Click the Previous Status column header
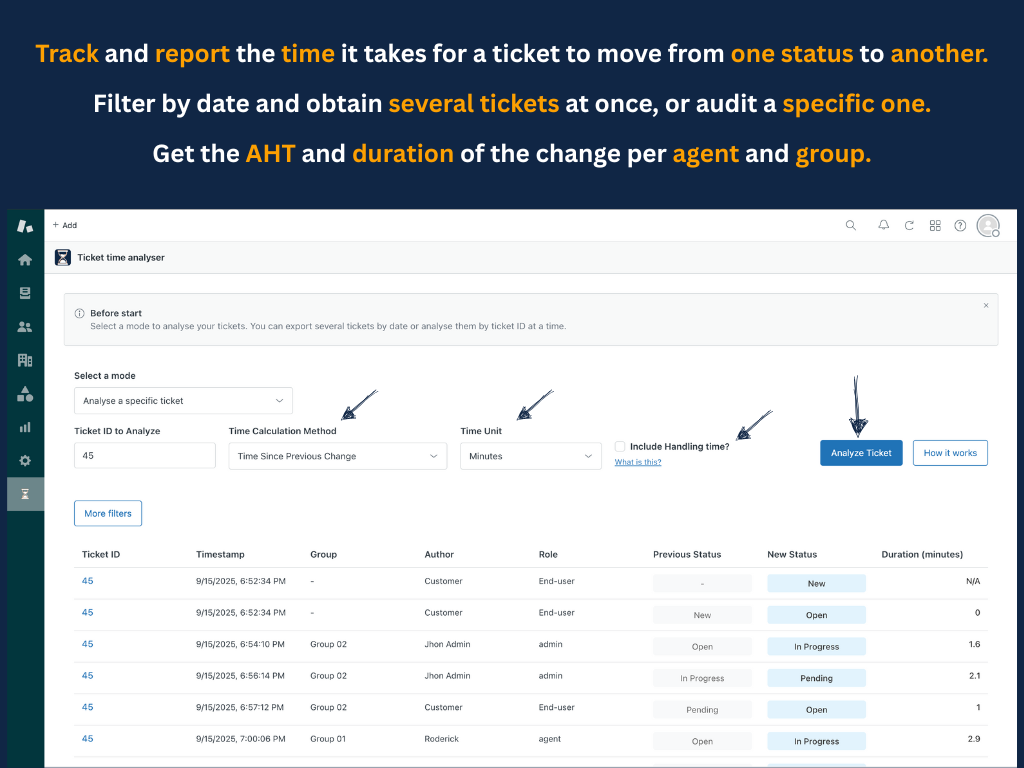 pos(687,554)
